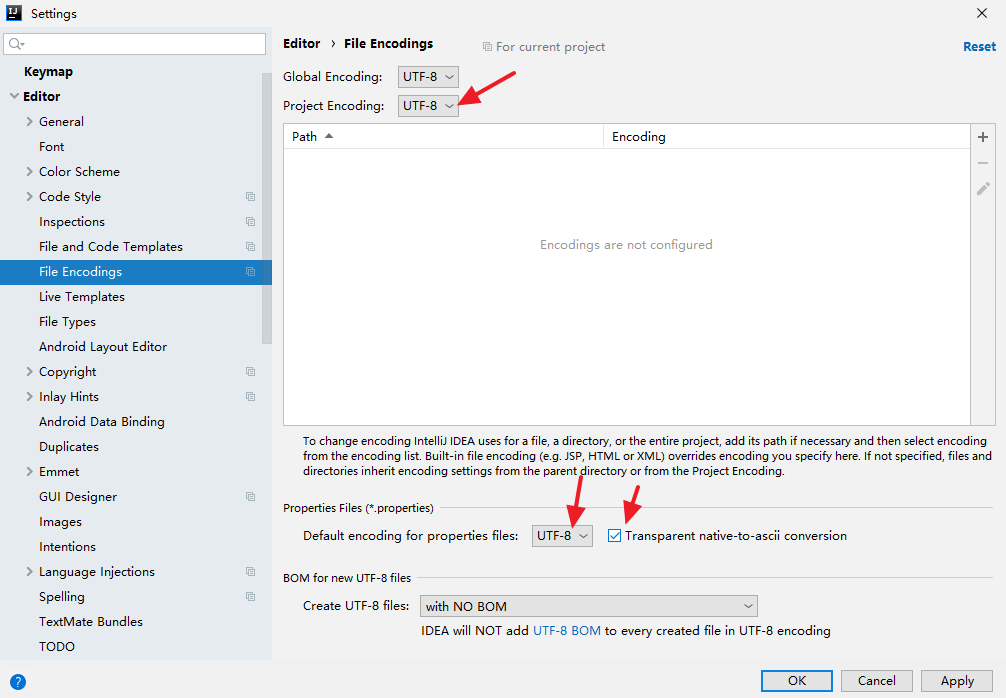Open default properties files encoding dropdown

[562, 536]
